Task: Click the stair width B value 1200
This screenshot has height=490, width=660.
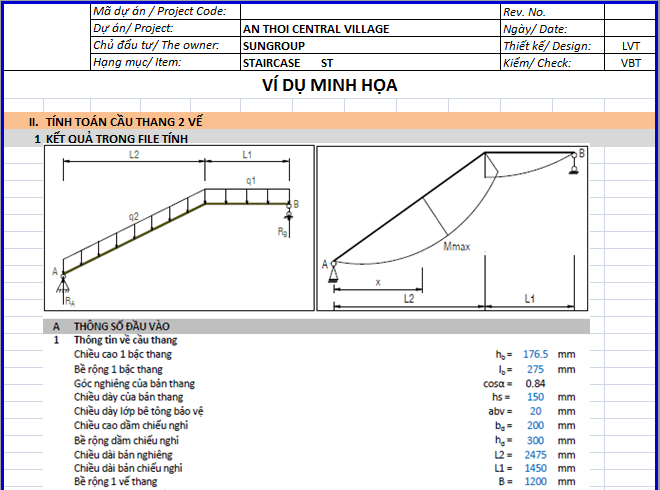Action: [x=534, y=482]
